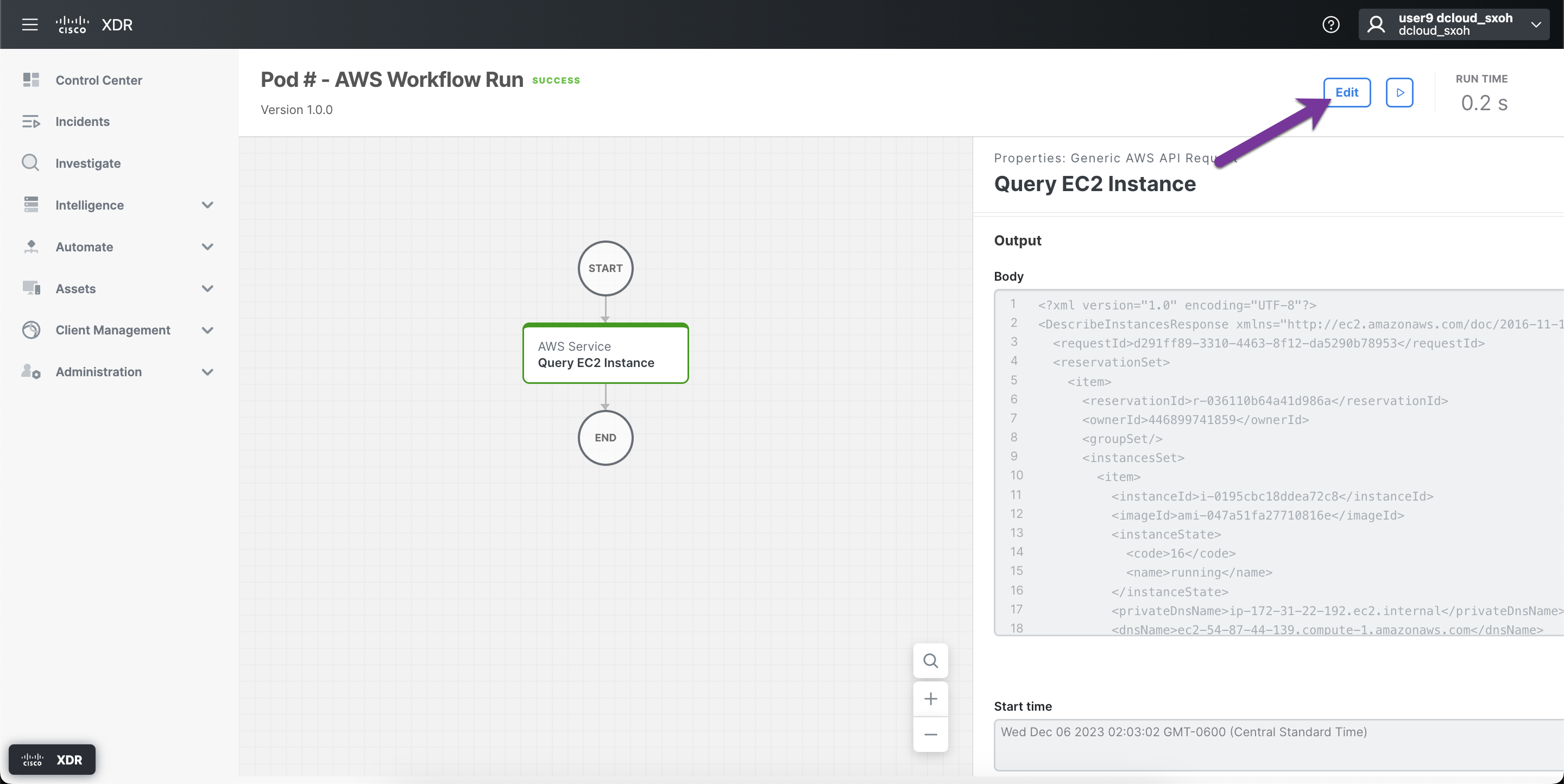Click the help question mark icon
The width and height of the screenshot is (1564, 784).
point(1331,24)
